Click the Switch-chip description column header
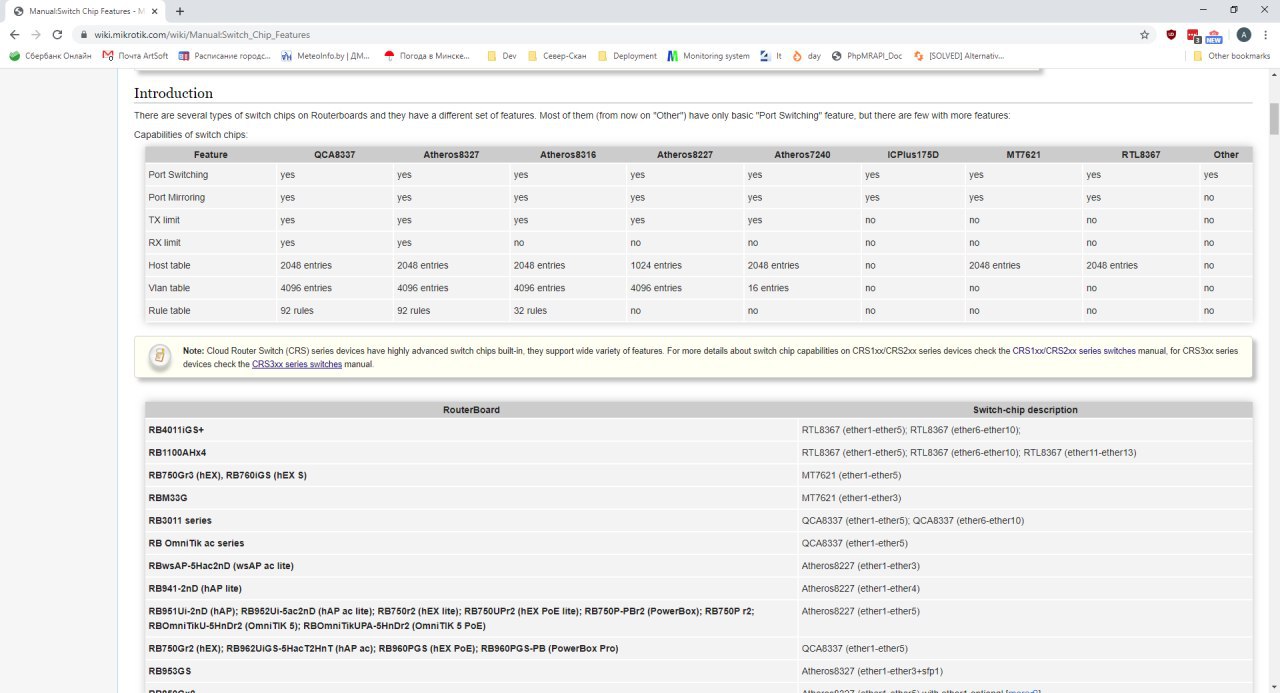The image size is (1280, 693). [1025, 410]
